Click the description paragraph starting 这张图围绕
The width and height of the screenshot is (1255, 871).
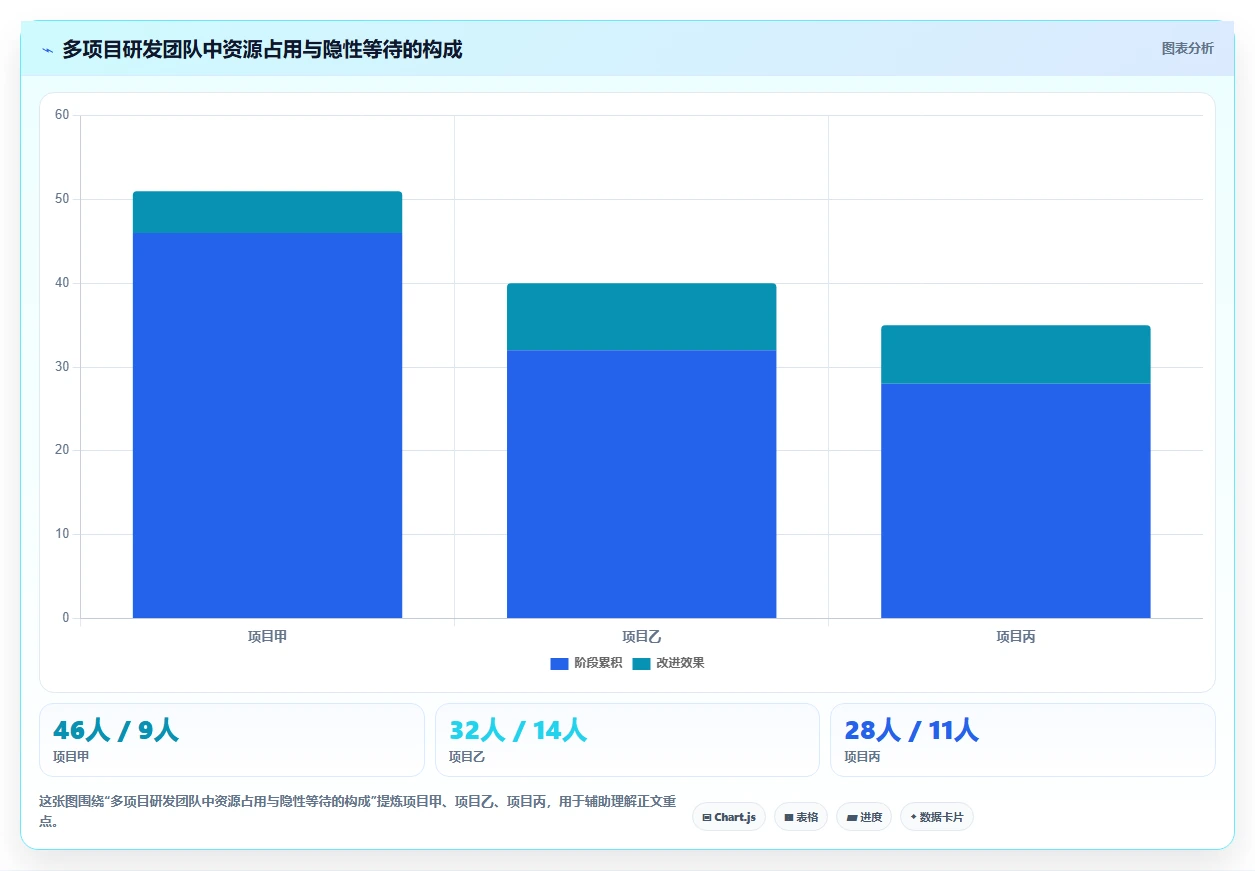pyautogui.click(x=357, y=811)
